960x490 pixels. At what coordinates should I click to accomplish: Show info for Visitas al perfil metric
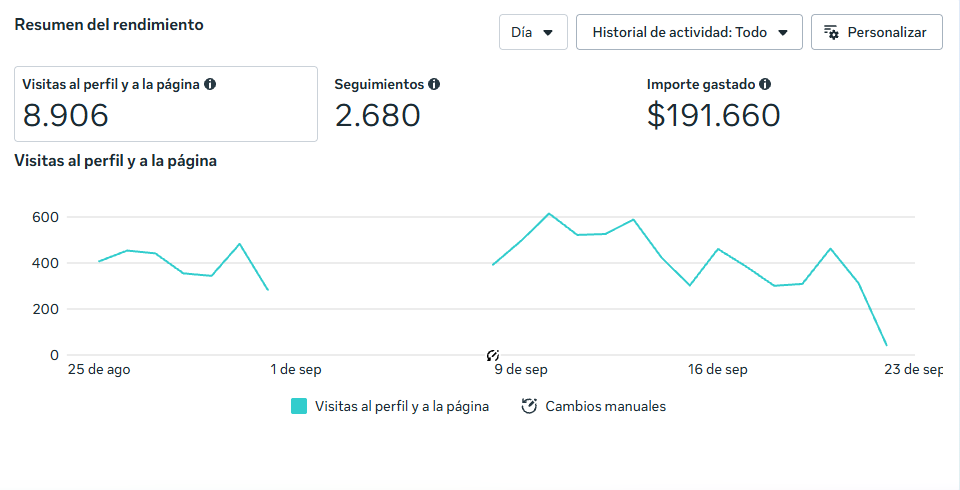click(210, 85)
